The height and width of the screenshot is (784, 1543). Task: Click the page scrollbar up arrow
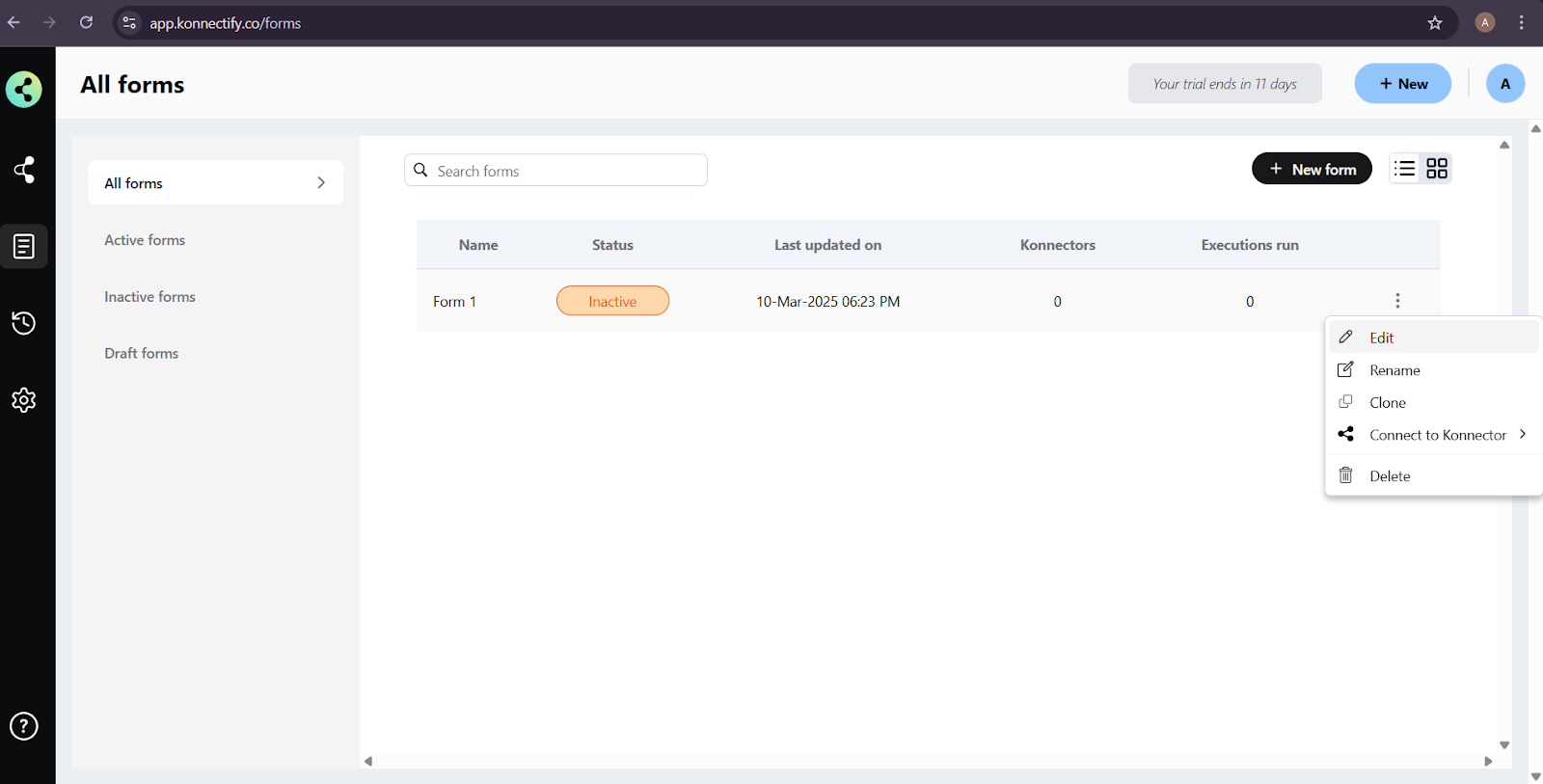[1535, 128]
